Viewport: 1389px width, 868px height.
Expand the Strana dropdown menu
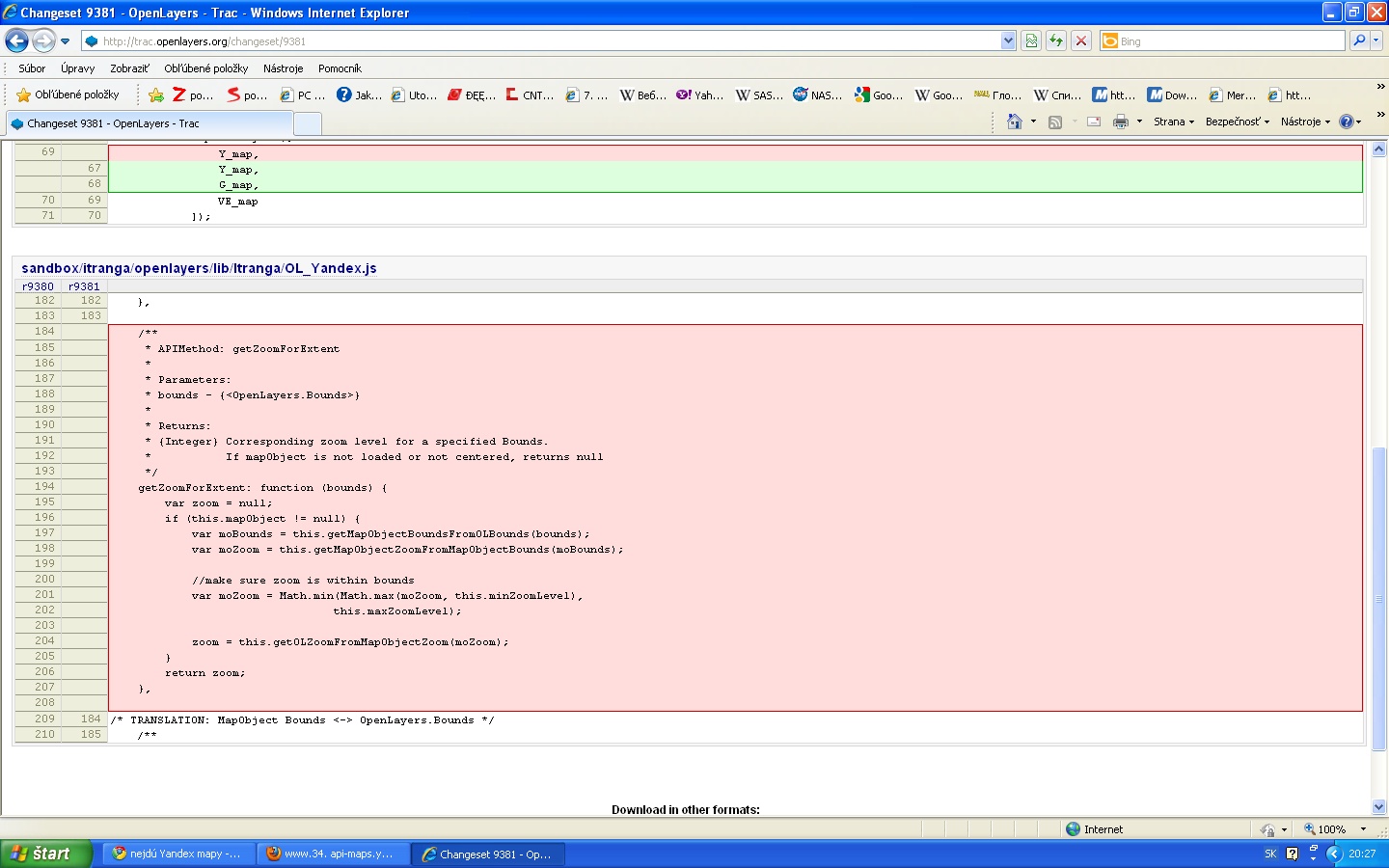point(1173,122)
